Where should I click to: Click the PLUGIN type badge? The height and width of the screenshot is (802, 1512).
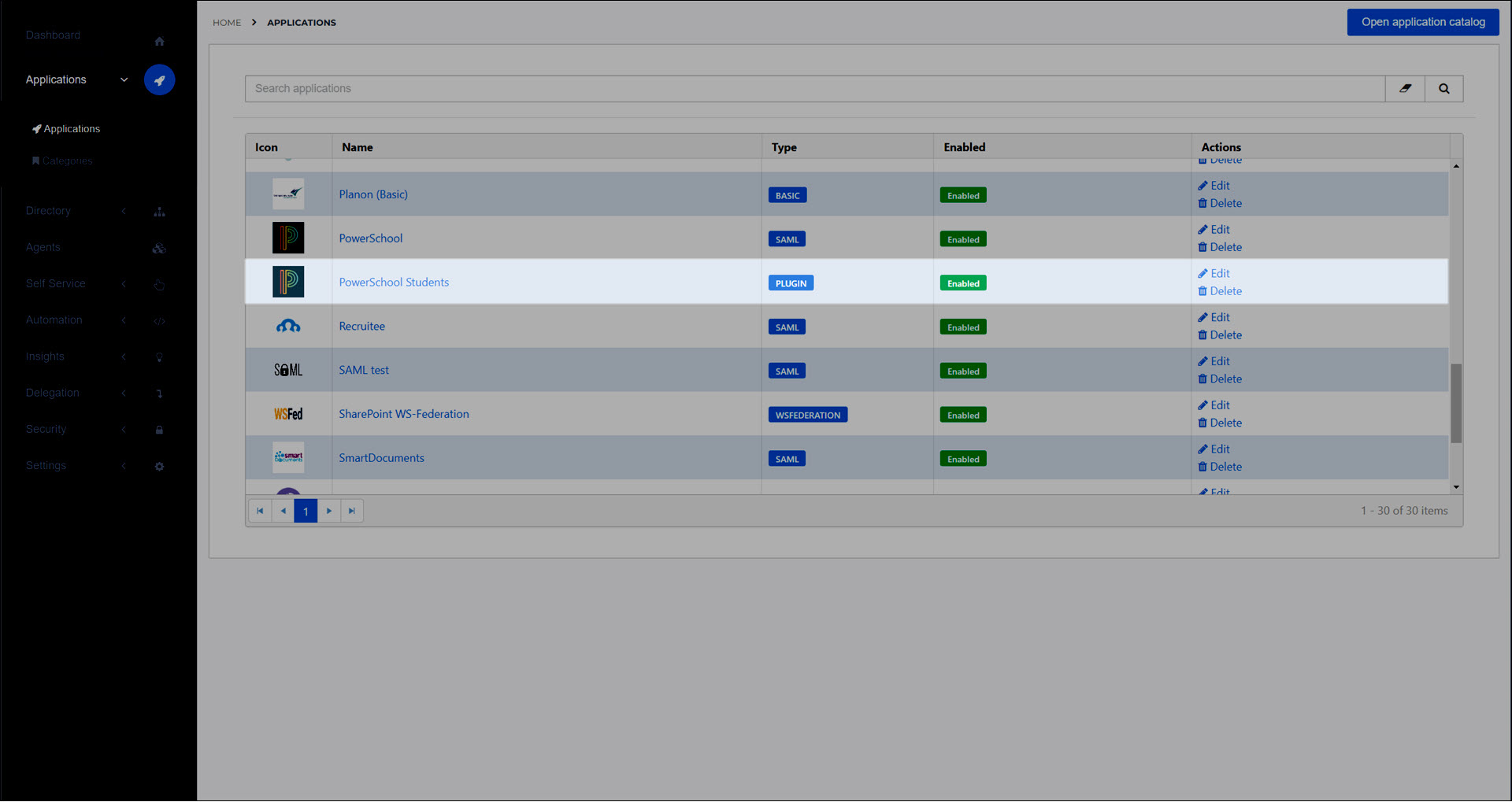pos(791,283)
